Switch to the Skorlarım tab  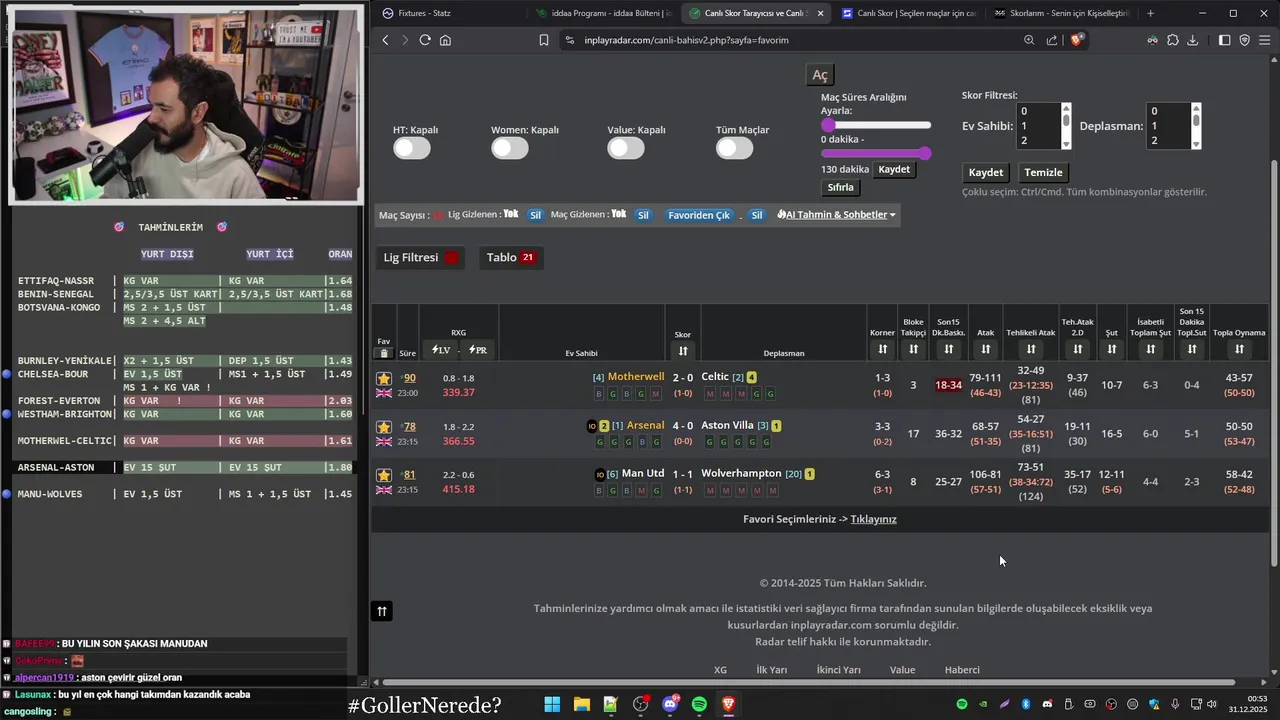(1060, 13)
